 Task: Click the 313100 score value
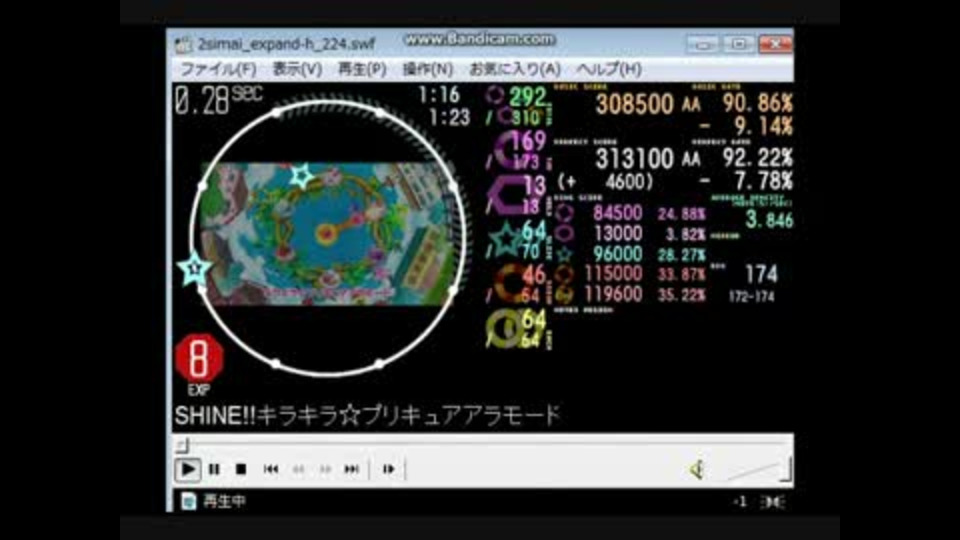634,159
